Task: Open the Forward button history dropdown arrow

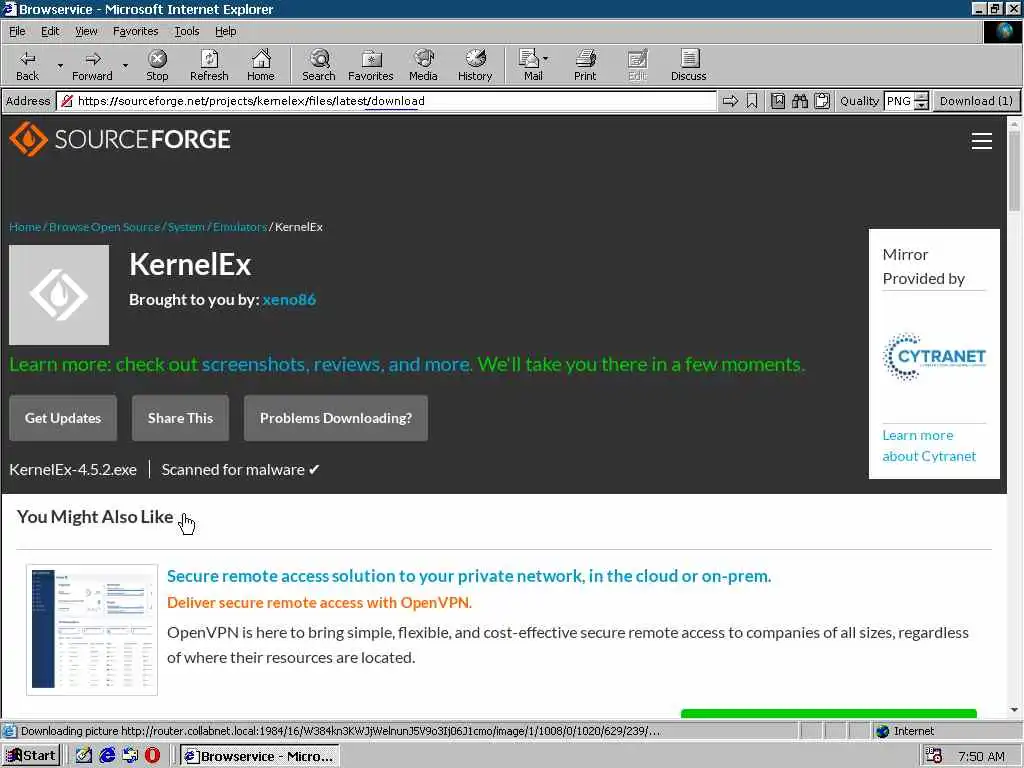Action: click(x=125, y=65)
